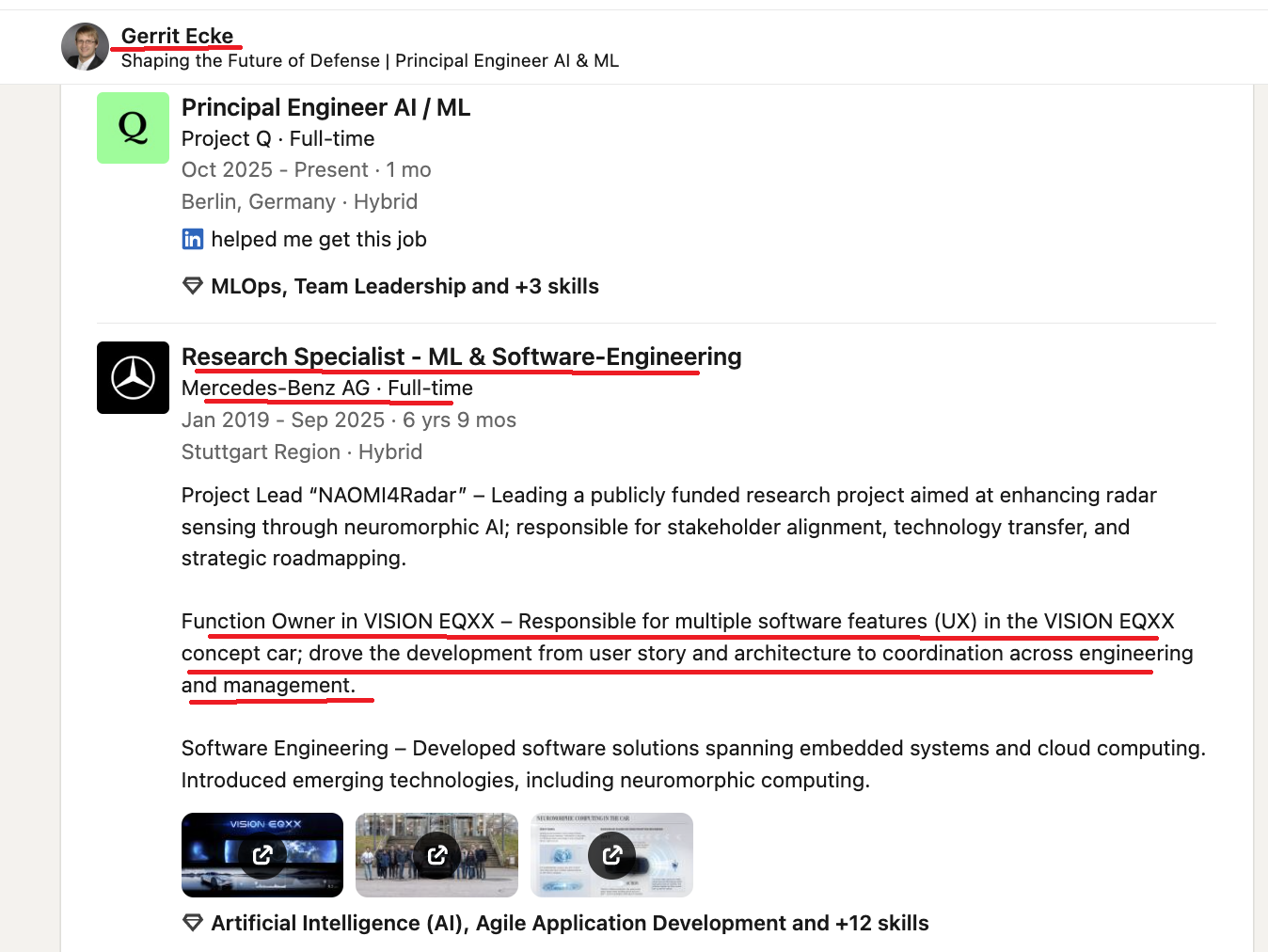Click external link icon on neuromorphic computing slide

(612, 854)
